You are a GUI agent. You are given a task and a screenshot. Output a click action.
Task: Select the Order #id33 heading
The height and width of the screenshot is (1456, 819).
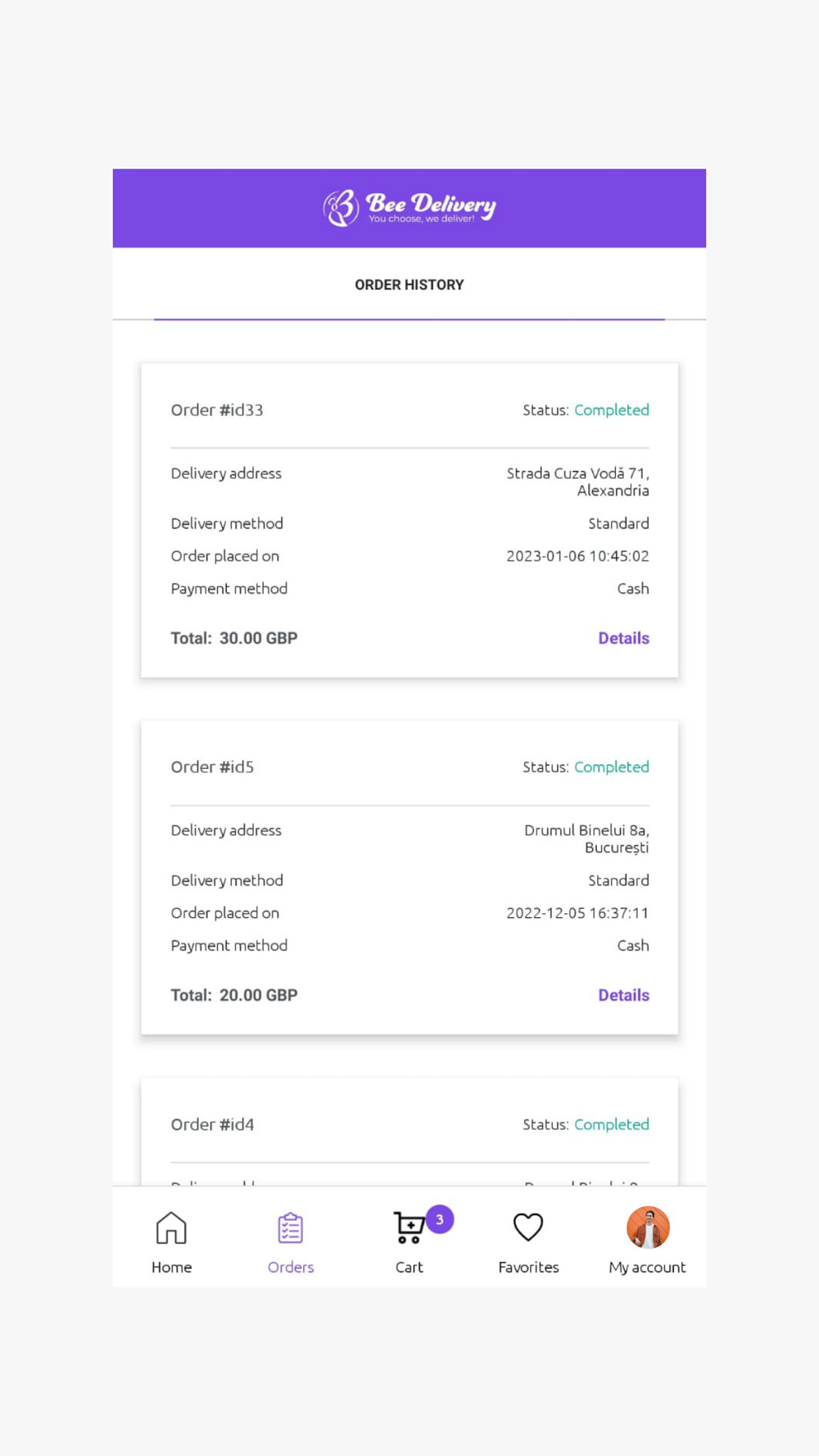217,410
